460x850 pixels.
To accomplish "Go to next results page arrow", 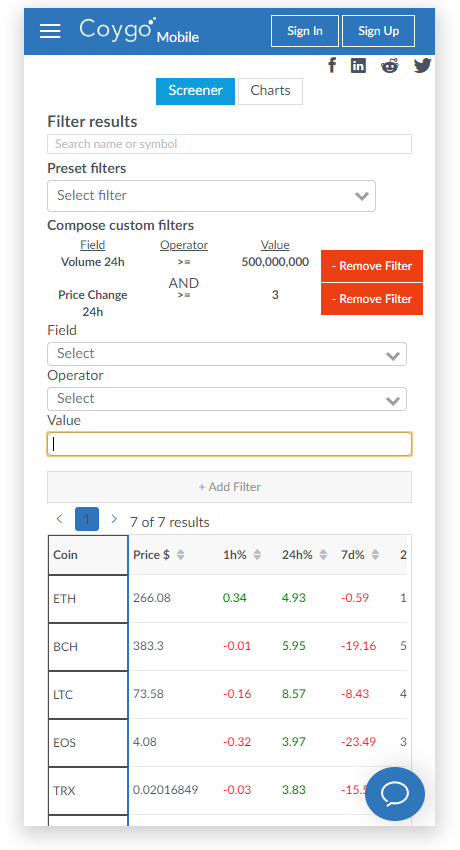I will coord(114,519).
